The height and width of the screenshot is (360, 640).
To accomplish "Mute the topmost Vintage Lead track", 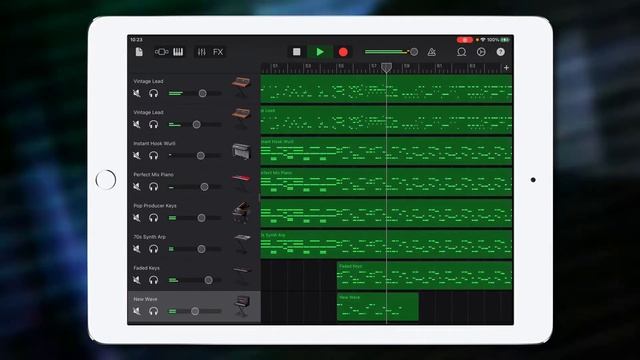I will (x=137, y=93).
